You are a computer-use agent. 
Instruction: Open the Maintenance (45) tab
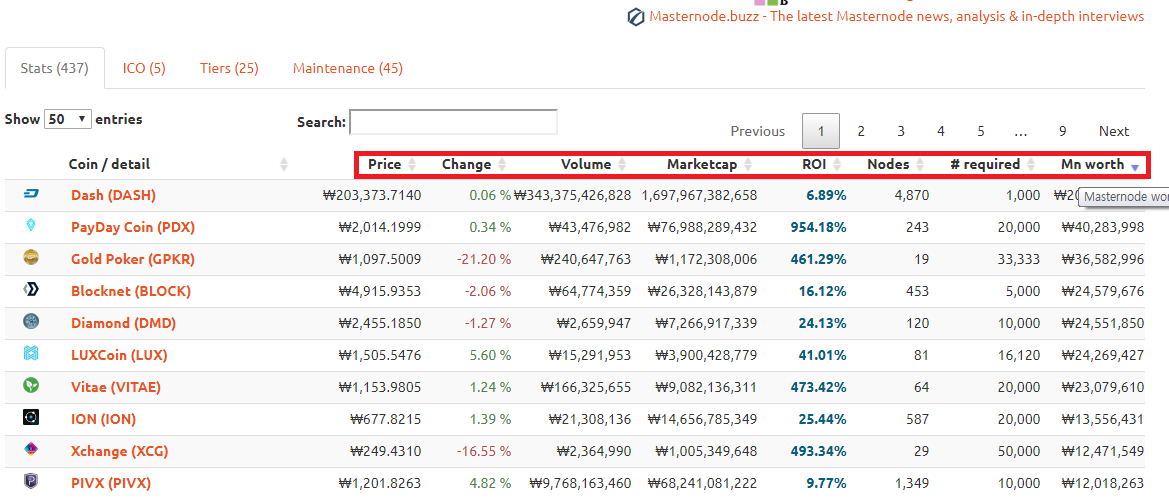click(x=348, y=68)
